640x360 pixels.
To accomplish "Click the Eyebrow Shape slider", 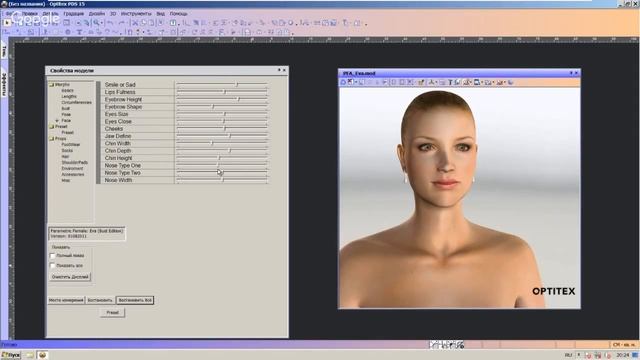I will point(222,107).
